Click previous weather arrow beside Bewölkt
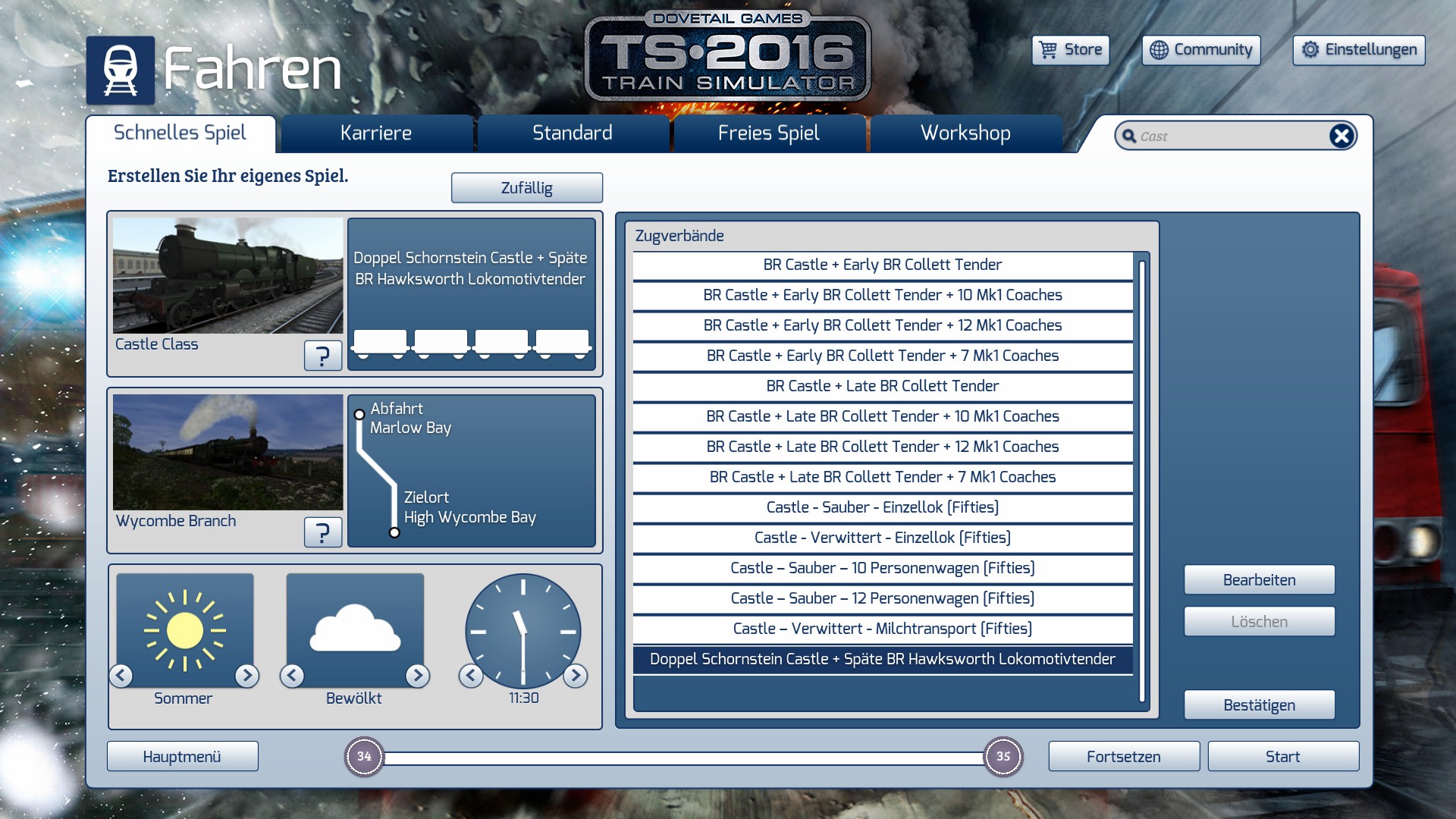 pos(292,675)
